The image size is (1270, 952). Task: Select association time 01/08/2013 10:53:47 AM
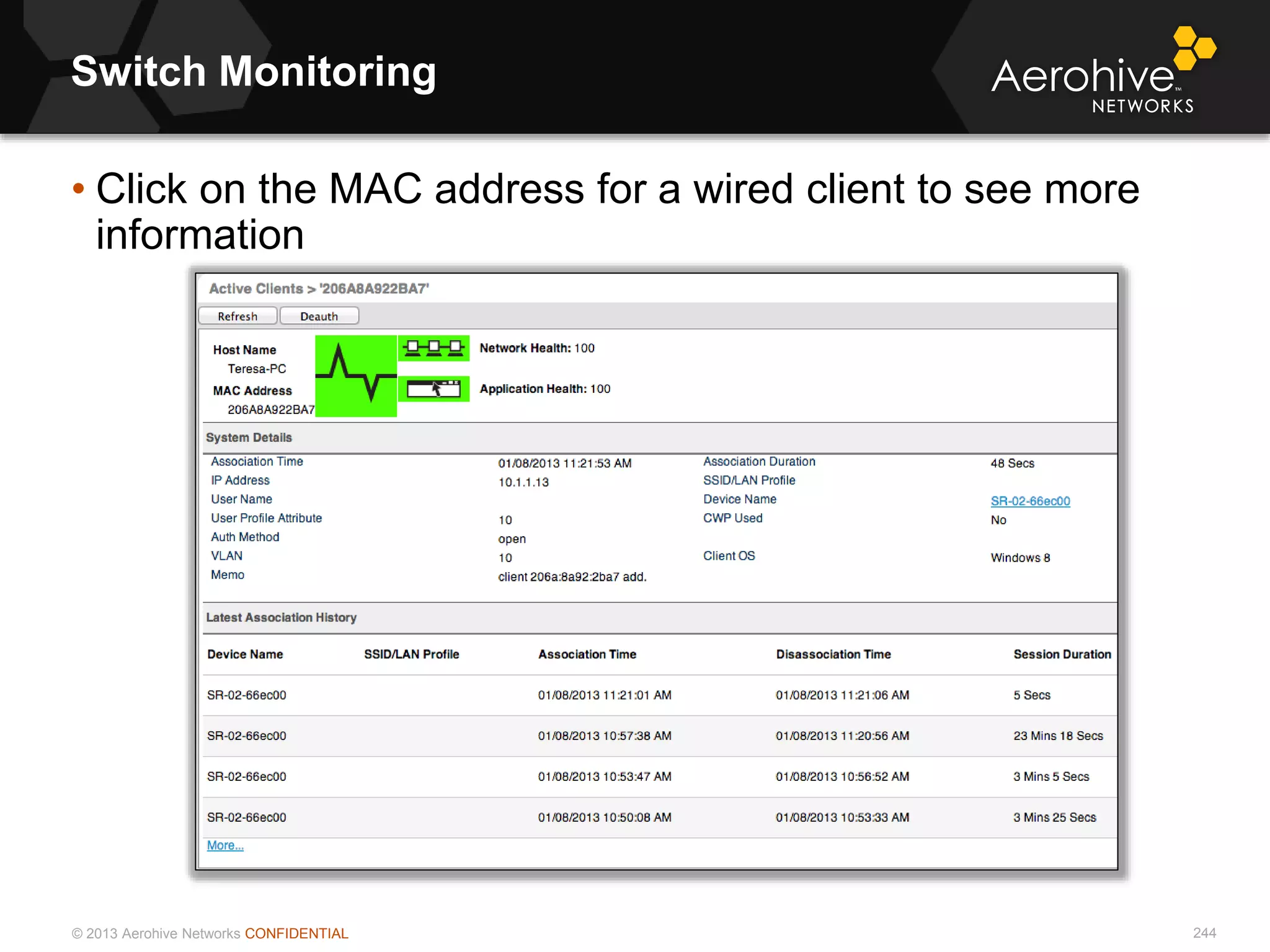(x=605, y=777)
